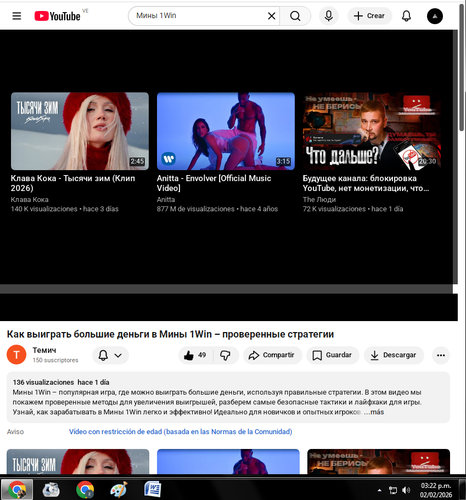This screenshot has width=466, height=500.
Task: Open the volume speaker tray icon
Action: 406,490
